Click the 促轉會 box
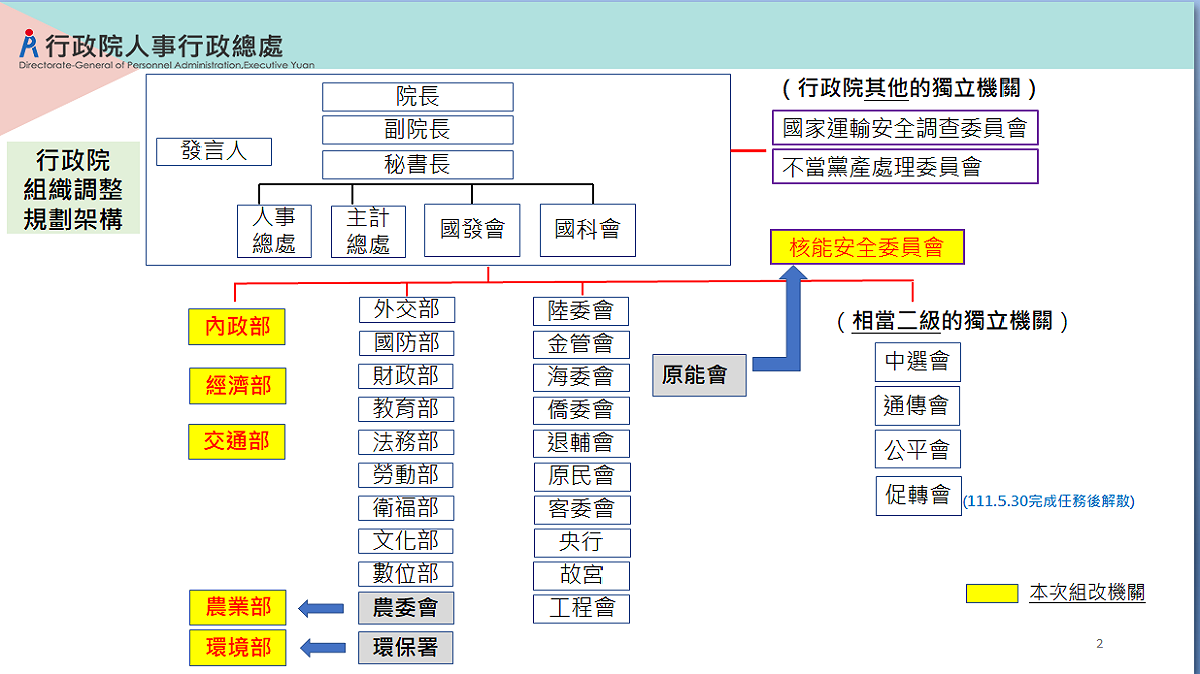 917,494
